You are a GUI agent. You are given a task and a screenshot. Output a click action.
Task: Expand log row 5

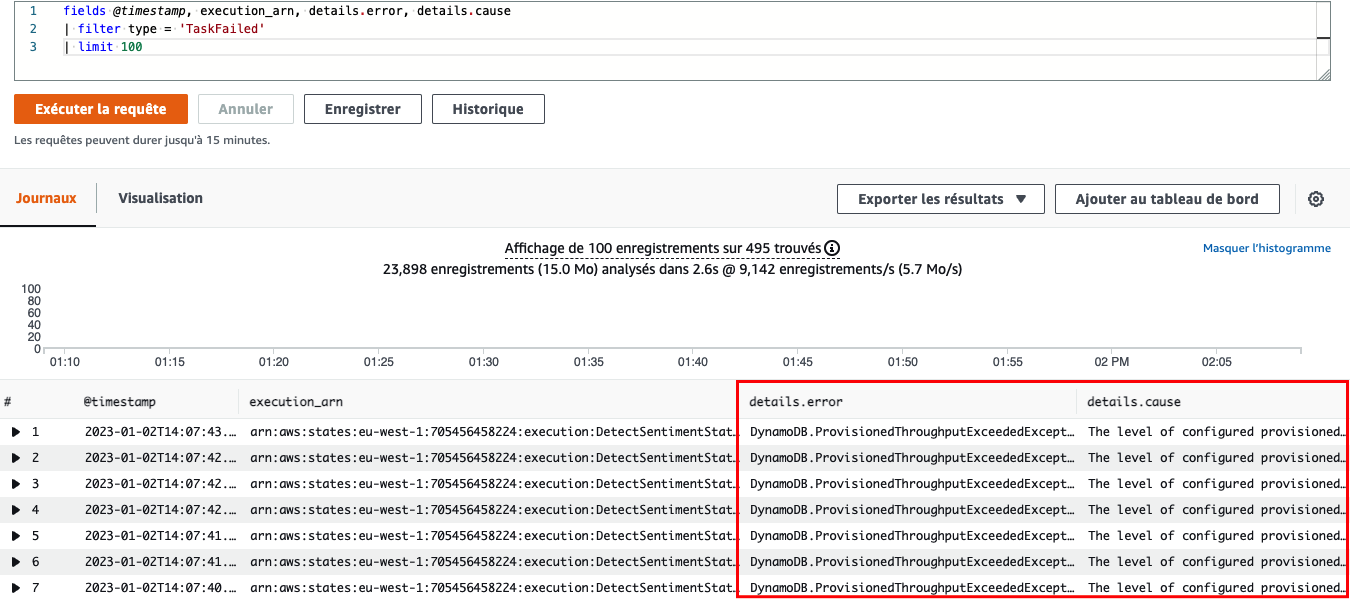pyautogui.click(x=15, y=536)
